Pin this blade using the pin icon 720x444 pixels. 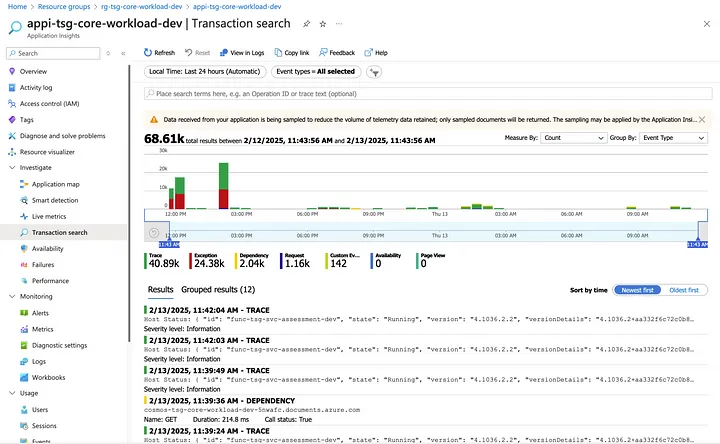pyautogui.click(x=306, y=24)
